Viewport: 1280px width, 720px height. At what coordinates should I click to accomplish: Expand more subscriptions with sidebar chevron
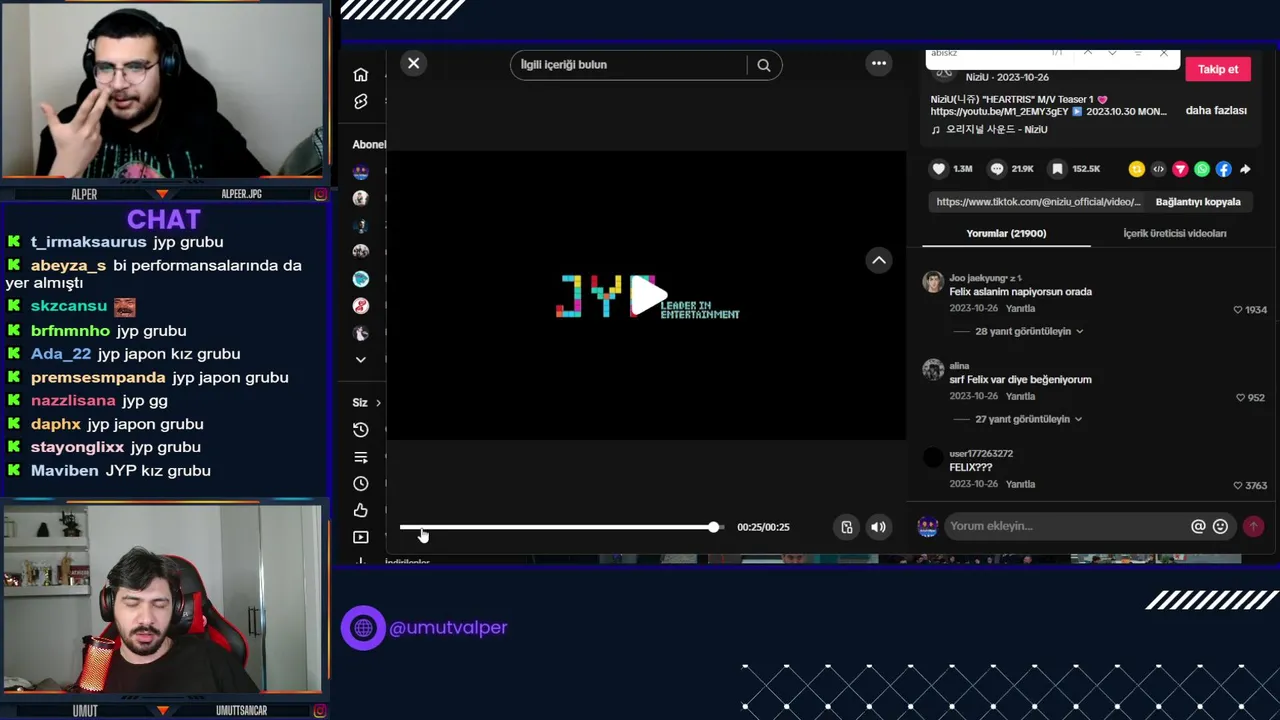coord(361,360)
